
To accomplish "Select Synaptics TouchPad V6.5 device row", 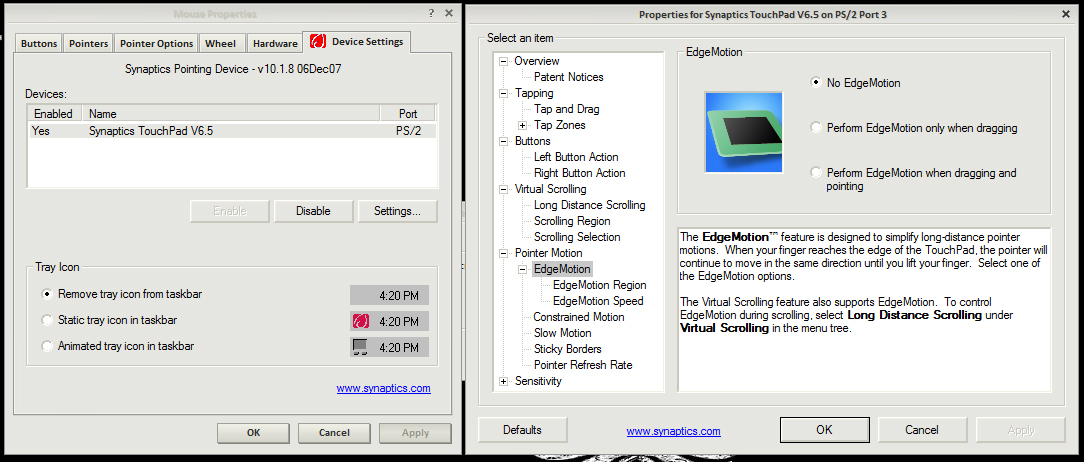I will click(x=232, y=130).
